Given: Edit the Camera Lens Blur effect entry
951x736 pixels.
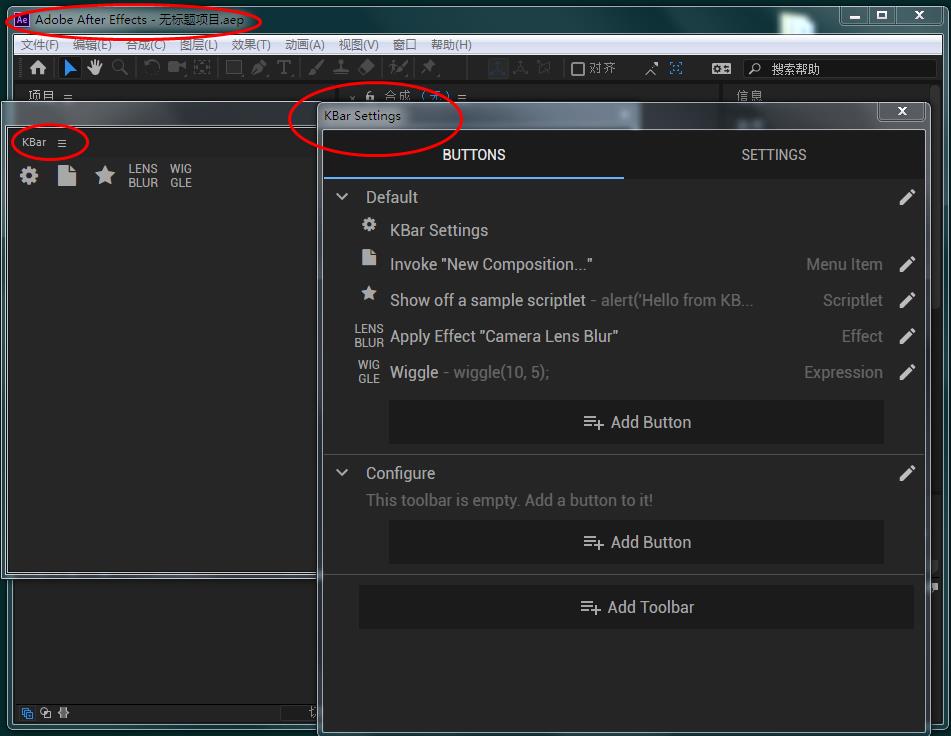Looking at the screenshot, I should [x=907, y=336].
